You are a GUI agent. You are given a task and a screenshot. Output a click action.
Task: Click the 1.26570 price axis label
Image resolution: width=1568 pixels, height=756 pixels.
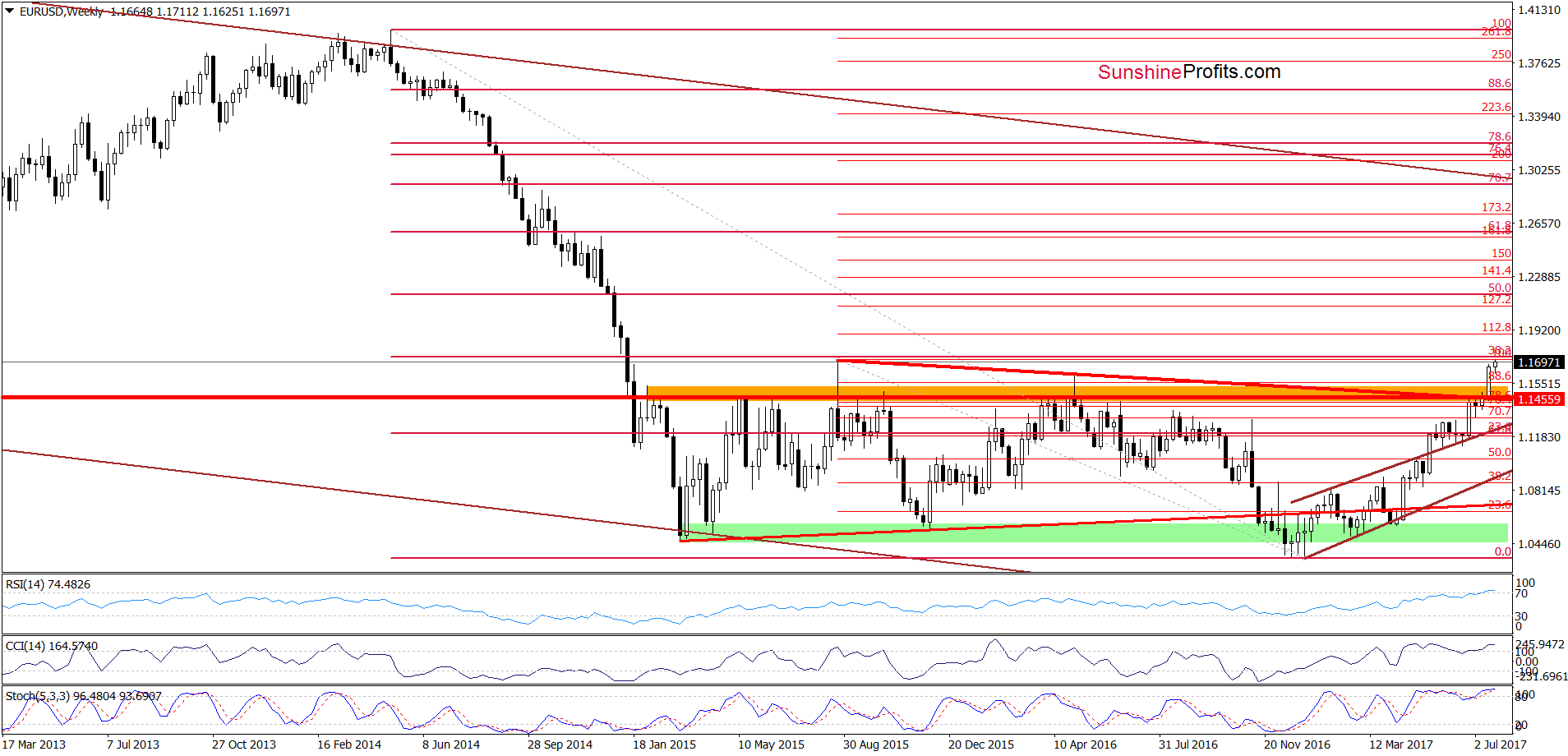pyautogui.click(x=1538, y=224)
